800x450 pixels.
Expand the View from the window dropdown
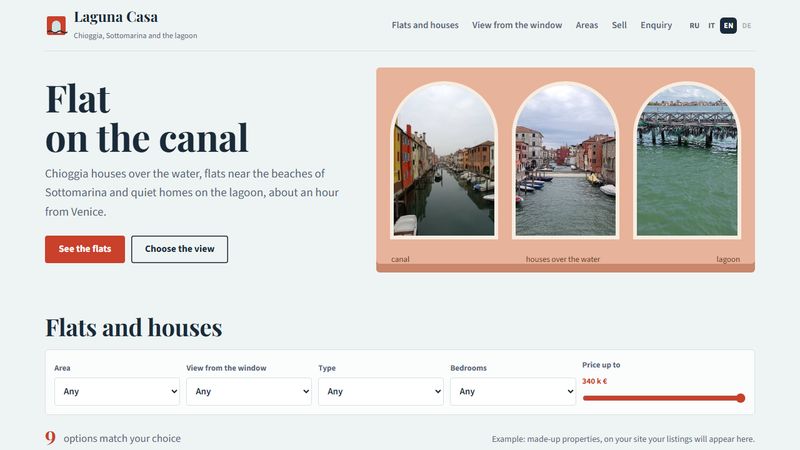pyautogui.click(x=249, y=391)
